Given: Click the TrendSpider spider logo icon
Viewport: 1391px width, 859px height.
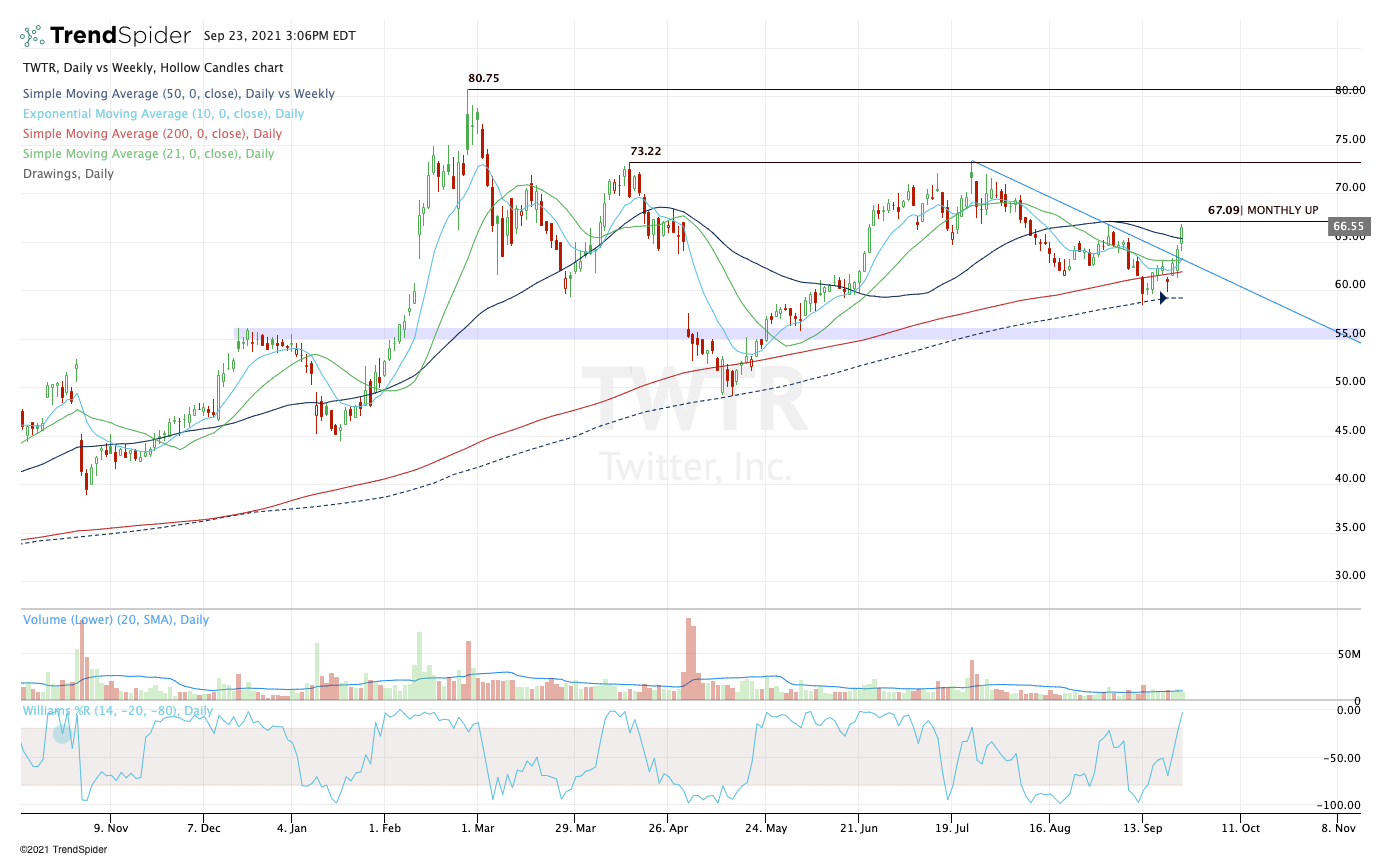Looking at the screenshot, I should point(32,36).
